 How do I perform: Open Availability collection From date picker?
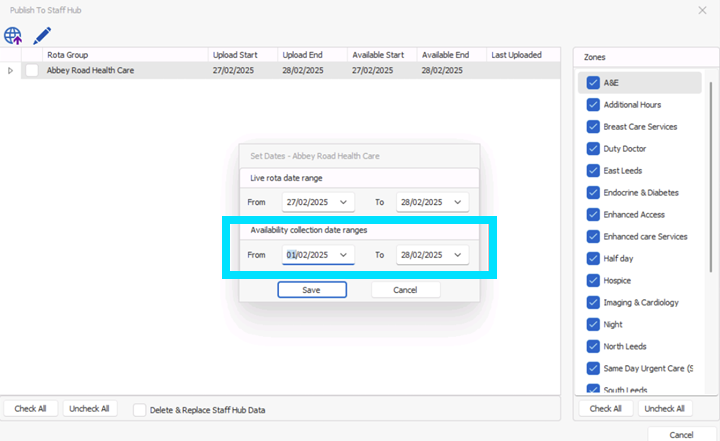click(x=345, y=255)
